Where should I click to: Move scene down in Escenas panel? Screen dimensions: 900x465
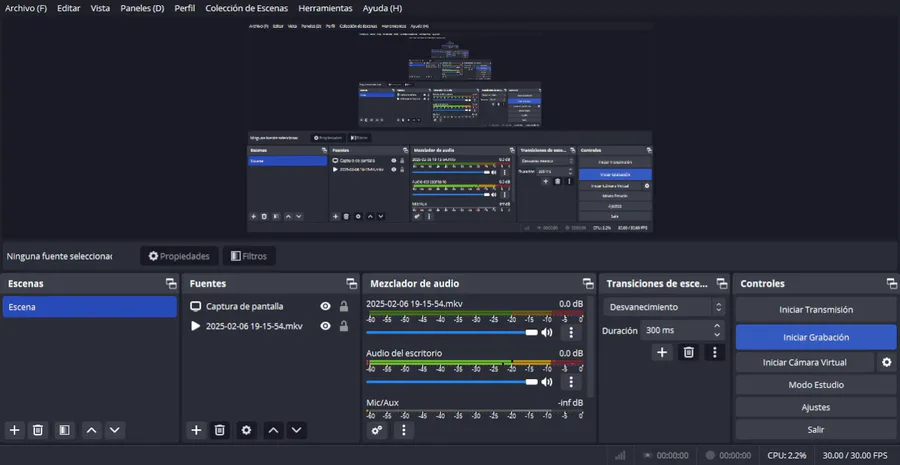point(115,430)
